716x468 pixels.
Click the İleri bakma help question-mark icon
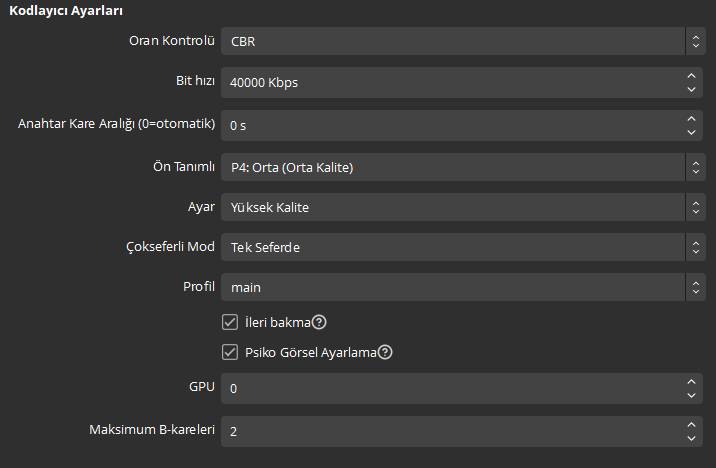coord(320,323)
